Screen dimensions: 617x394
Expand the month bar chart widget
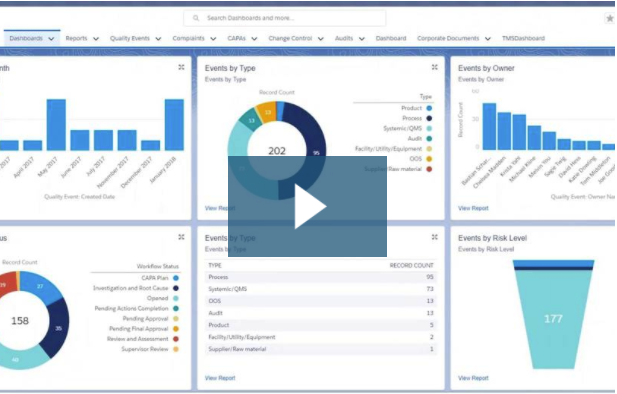(181, 67)
